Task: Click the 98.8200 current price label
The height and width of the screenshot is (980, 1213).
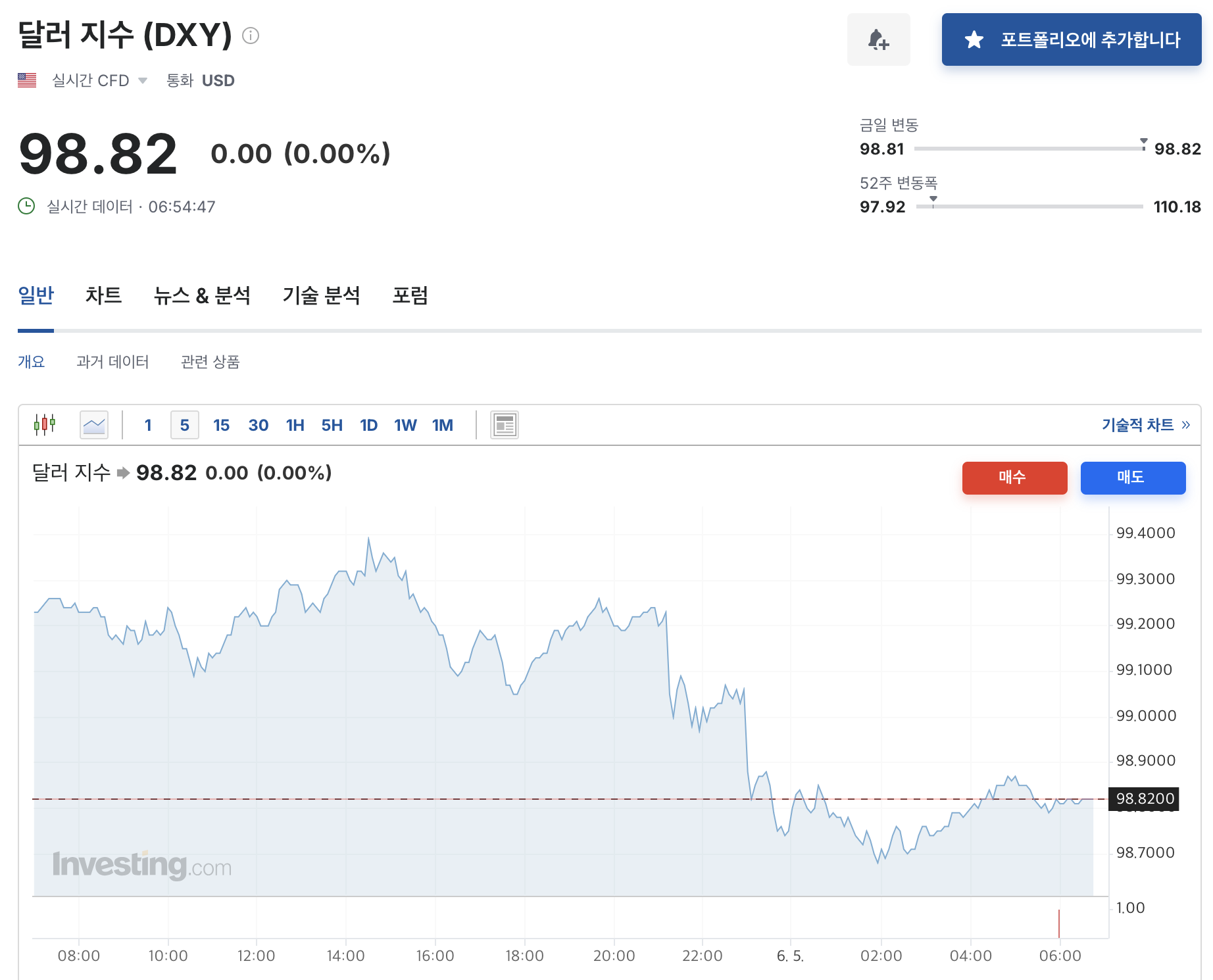Action: (1144, 798)
